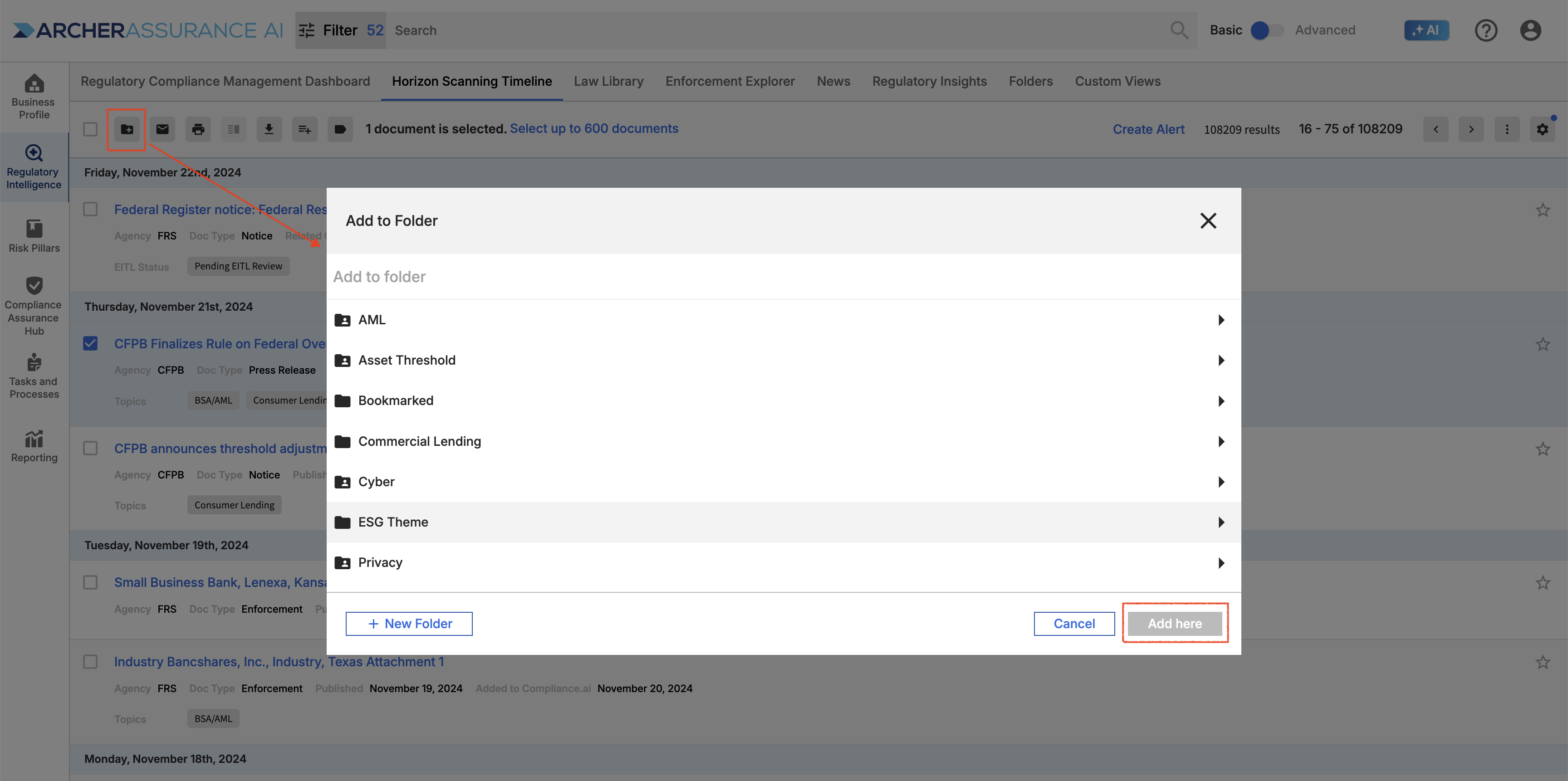
Task: Close the Add to Folder dialog
Action: [1208, 221]
